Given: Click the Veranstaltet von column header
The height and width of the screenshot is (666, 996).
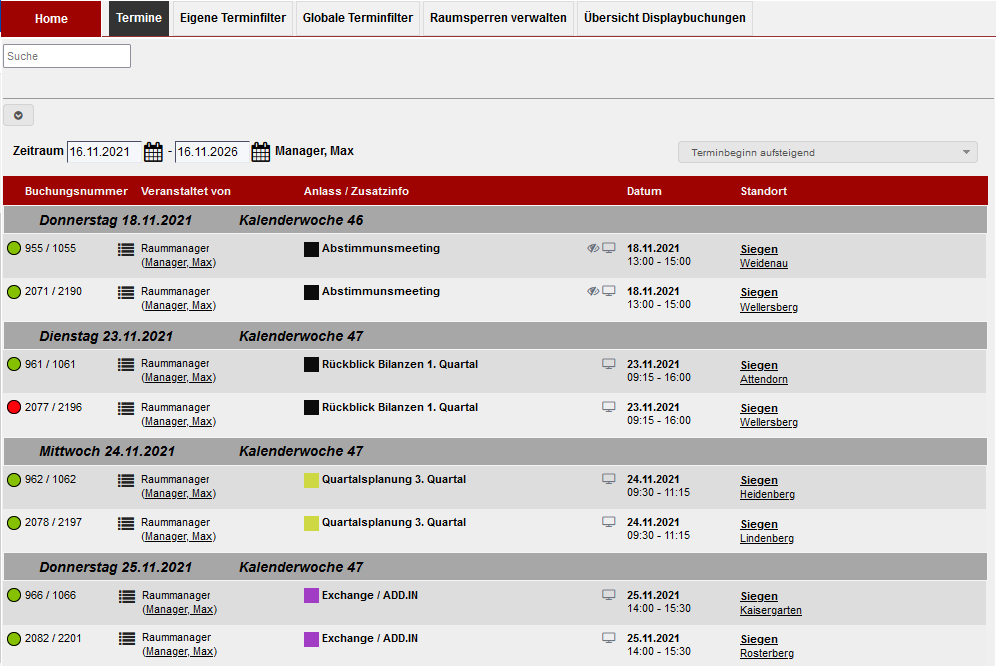Looking at the screenshot, I should click(x=185, y=191).
